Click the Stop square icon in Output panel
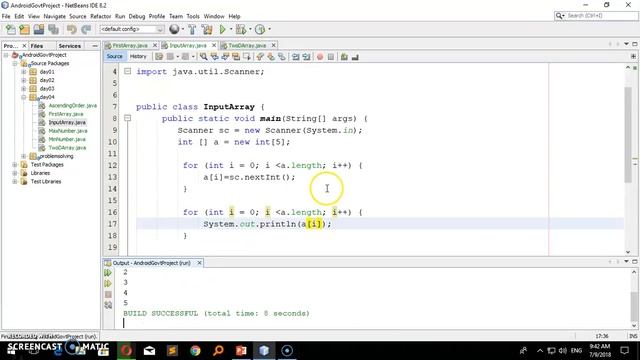This screenshot has height=360, width=640. pos(108,294)
